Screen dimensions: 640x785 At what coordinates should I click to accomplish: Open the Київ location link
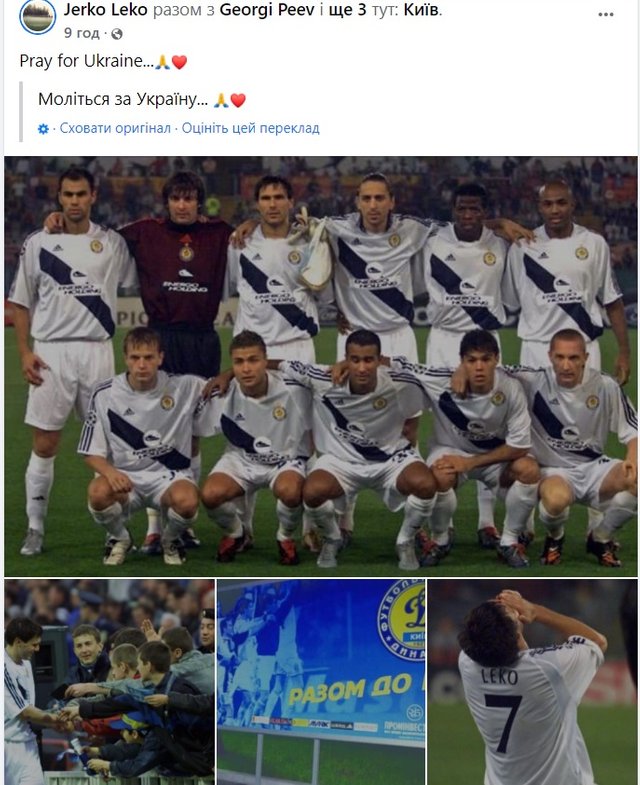[421, 10]
